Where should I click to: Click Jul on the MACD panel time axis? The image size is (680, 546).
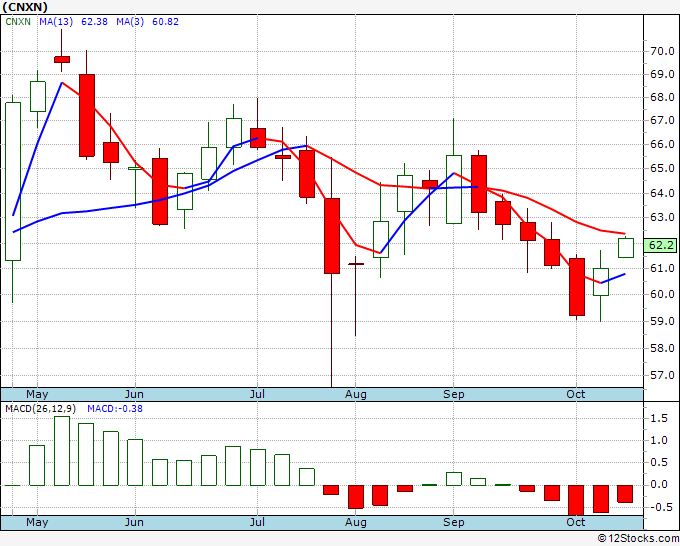[257, 522]
